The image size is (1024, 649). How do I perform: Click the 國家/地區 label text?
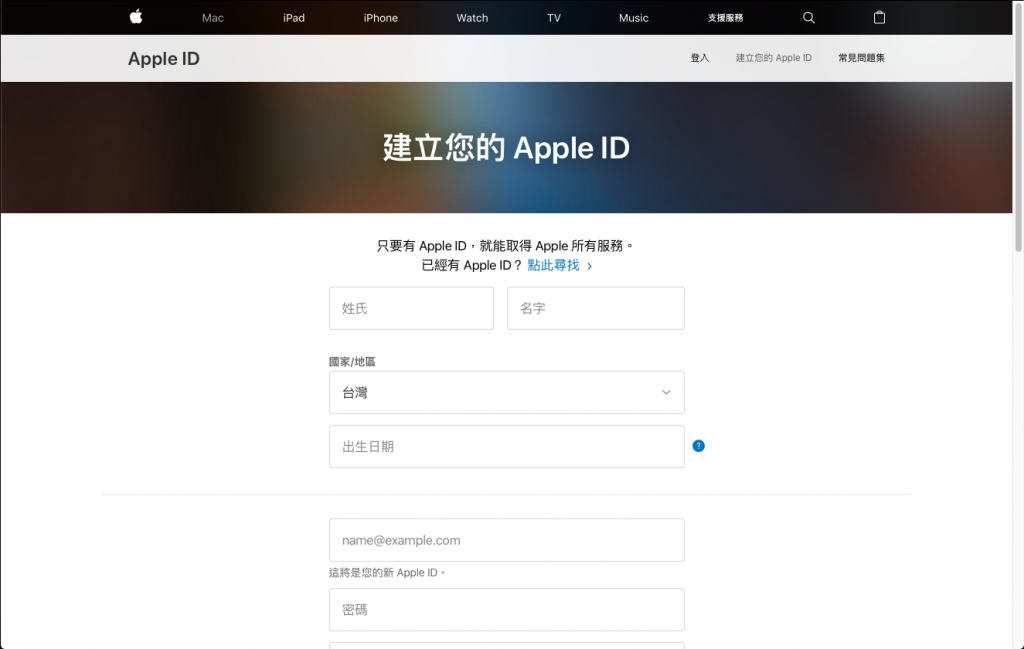352,362
